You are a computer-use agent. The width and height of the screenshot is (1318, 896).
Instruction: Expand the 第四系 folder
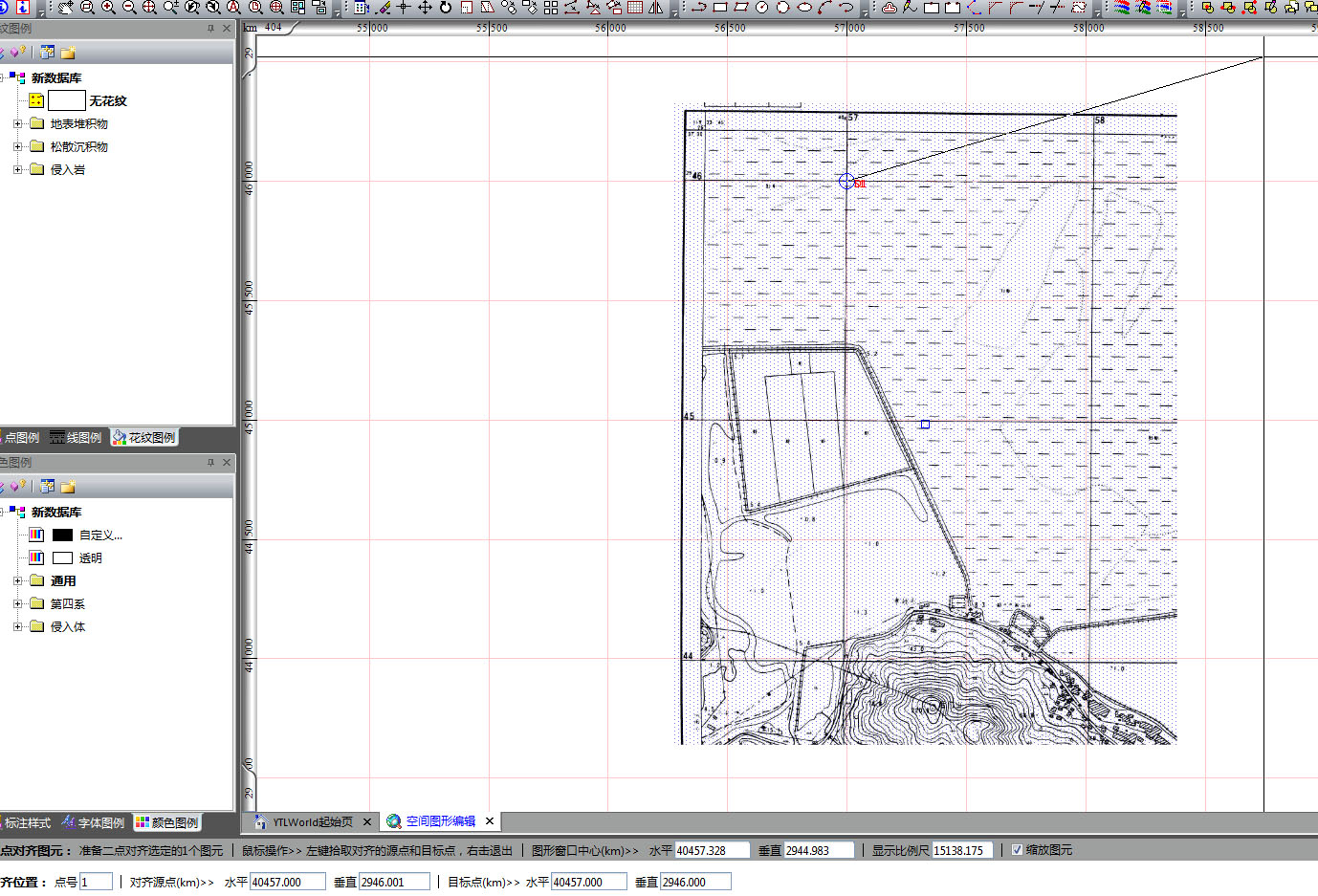(x=17, y=603)
